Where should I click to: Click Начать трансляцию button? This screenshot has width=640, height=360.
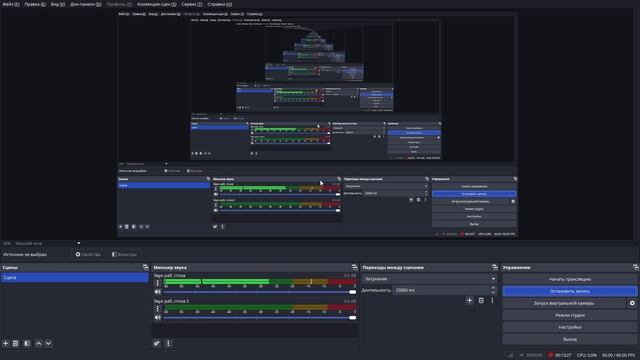570,279
